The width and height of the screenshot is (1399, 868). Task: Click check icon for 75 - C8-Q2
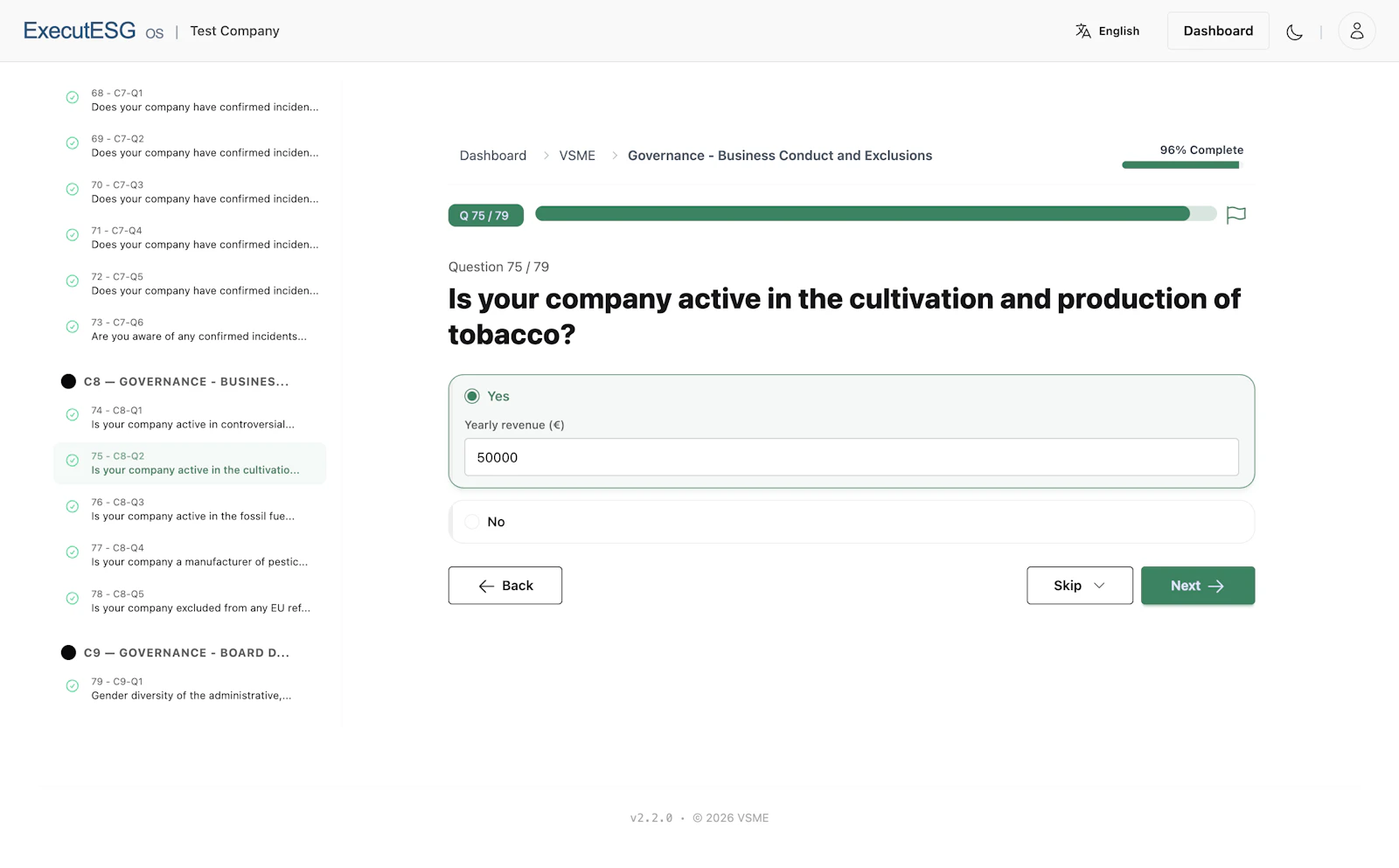73,461
